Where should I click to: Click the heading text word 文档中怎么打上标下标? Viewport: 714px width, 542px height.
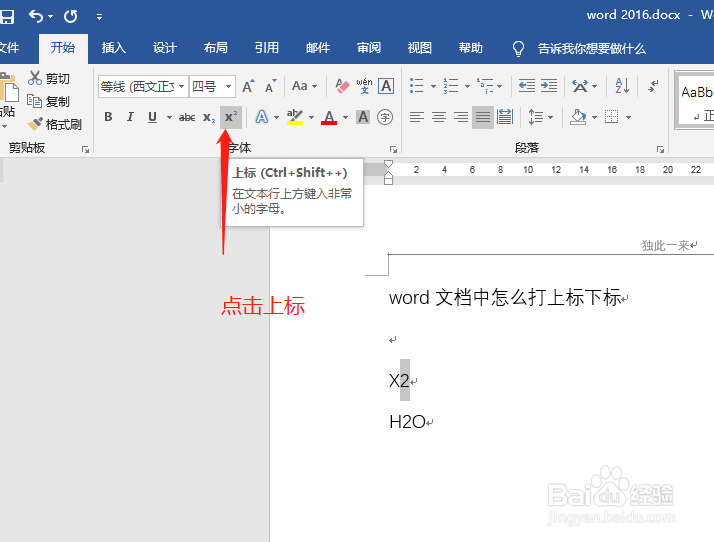coord(505,297)
